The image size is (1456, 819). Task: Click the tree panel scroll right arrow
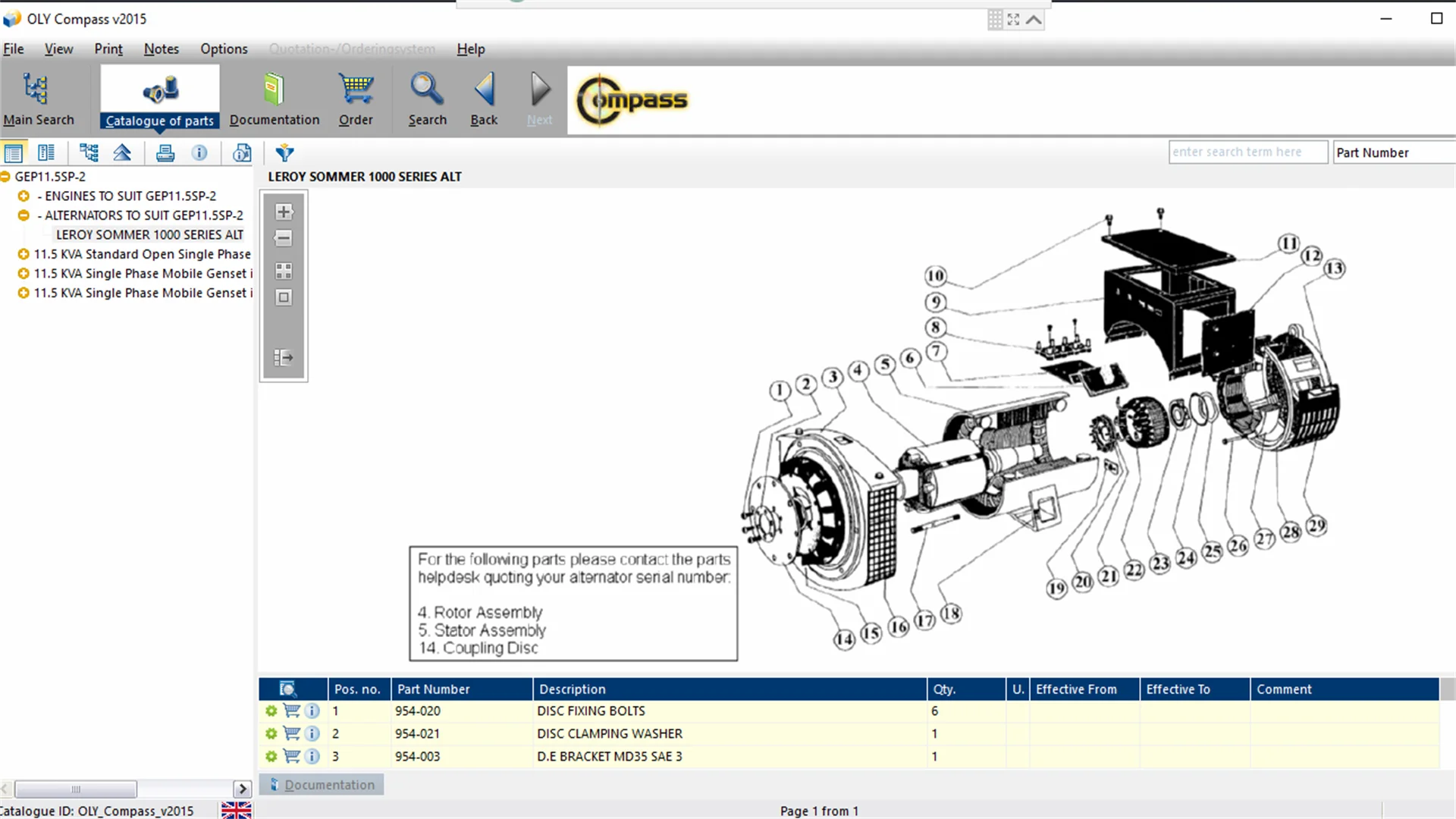pyautogui.click(x=243, y=789)
